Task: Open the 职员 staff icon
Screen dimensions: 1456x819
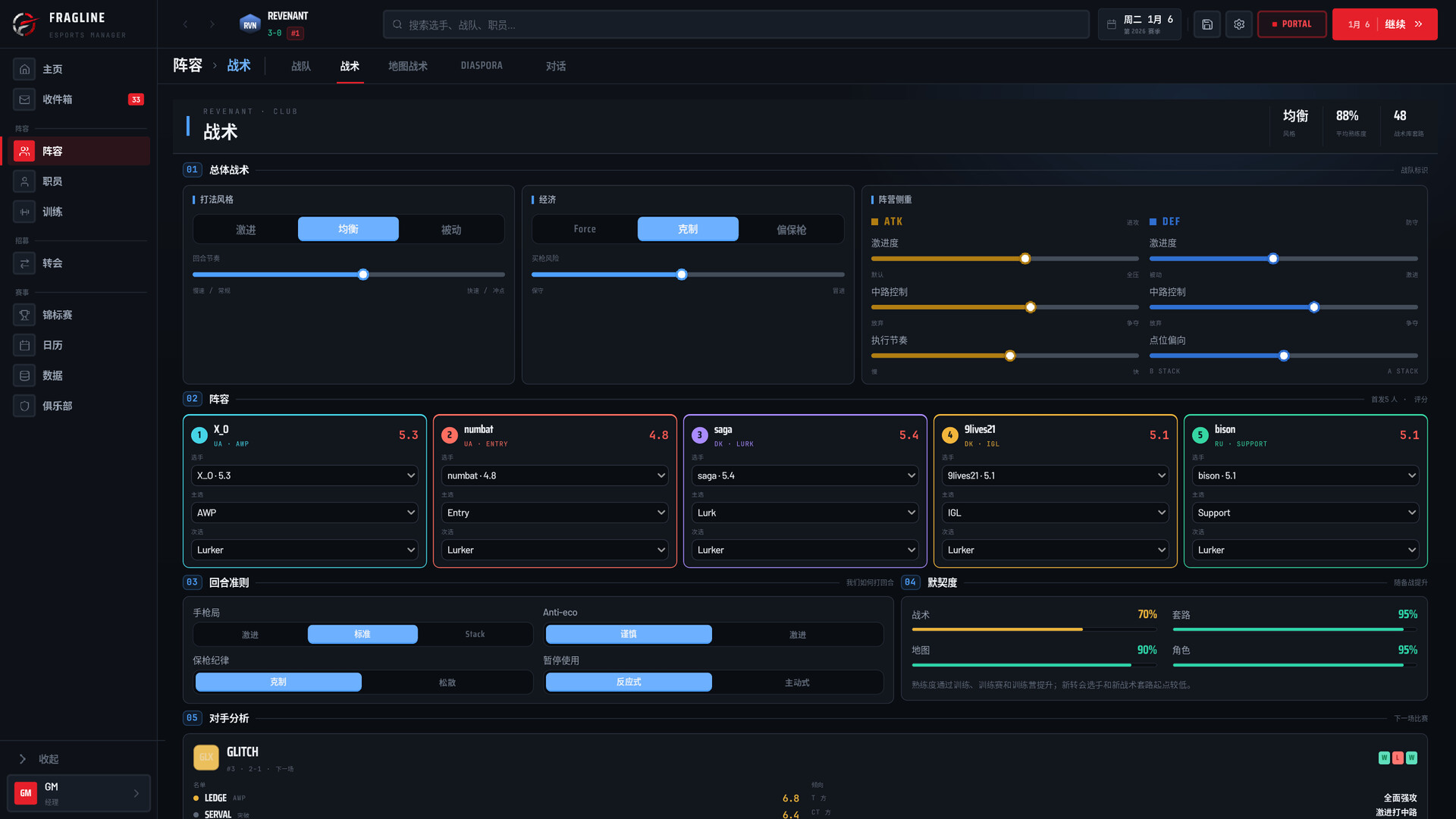Action: point(24,181)
